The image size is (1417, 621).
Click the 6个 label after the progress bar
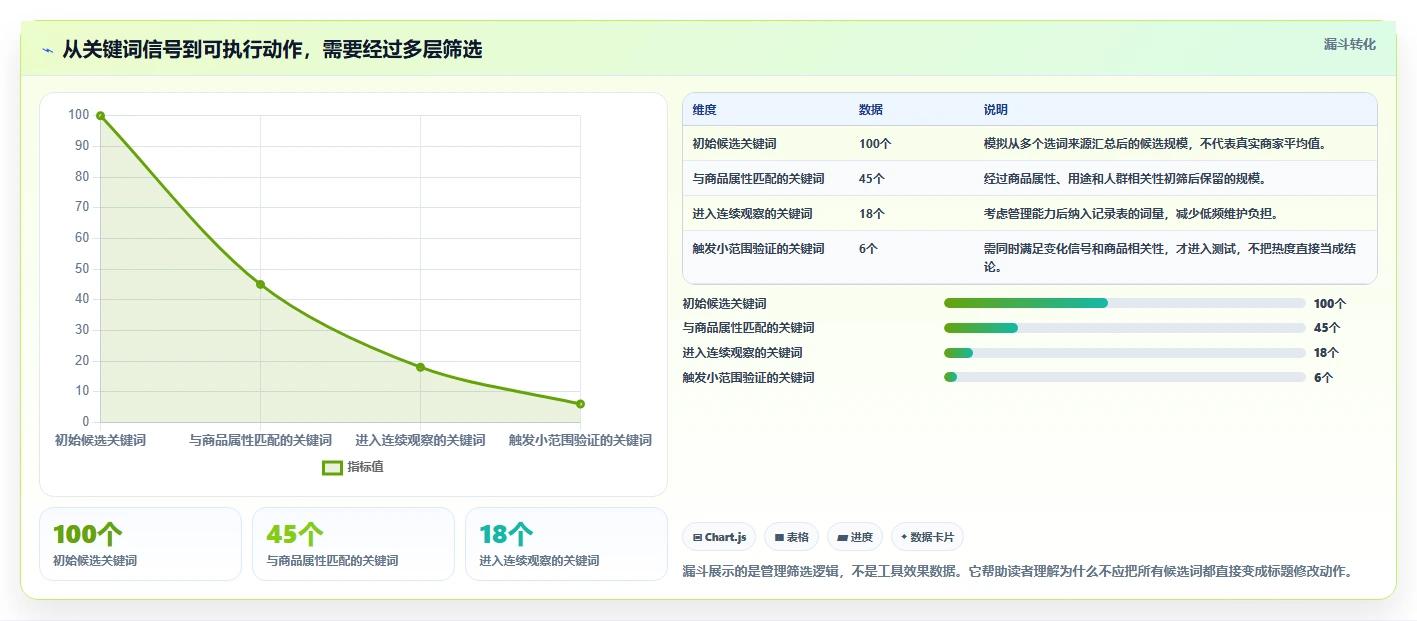(x=1323, y=378)
